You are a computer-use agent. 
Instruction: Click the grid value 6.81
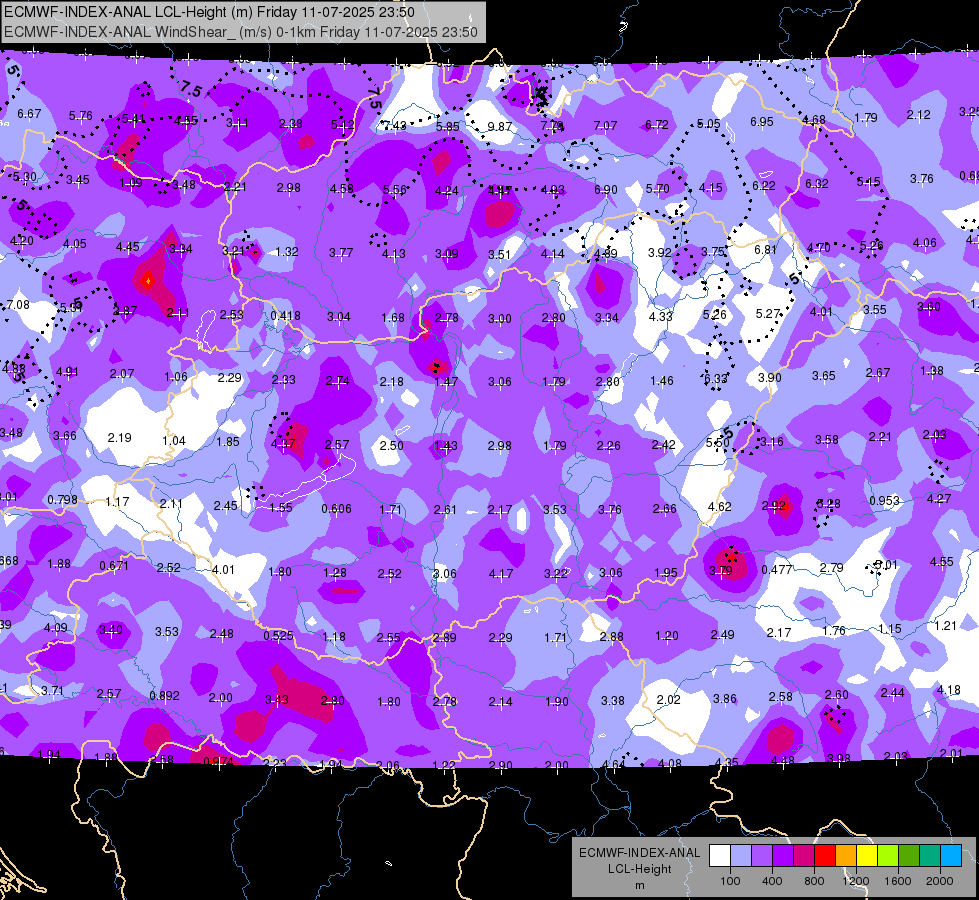[x=765, y=250]
